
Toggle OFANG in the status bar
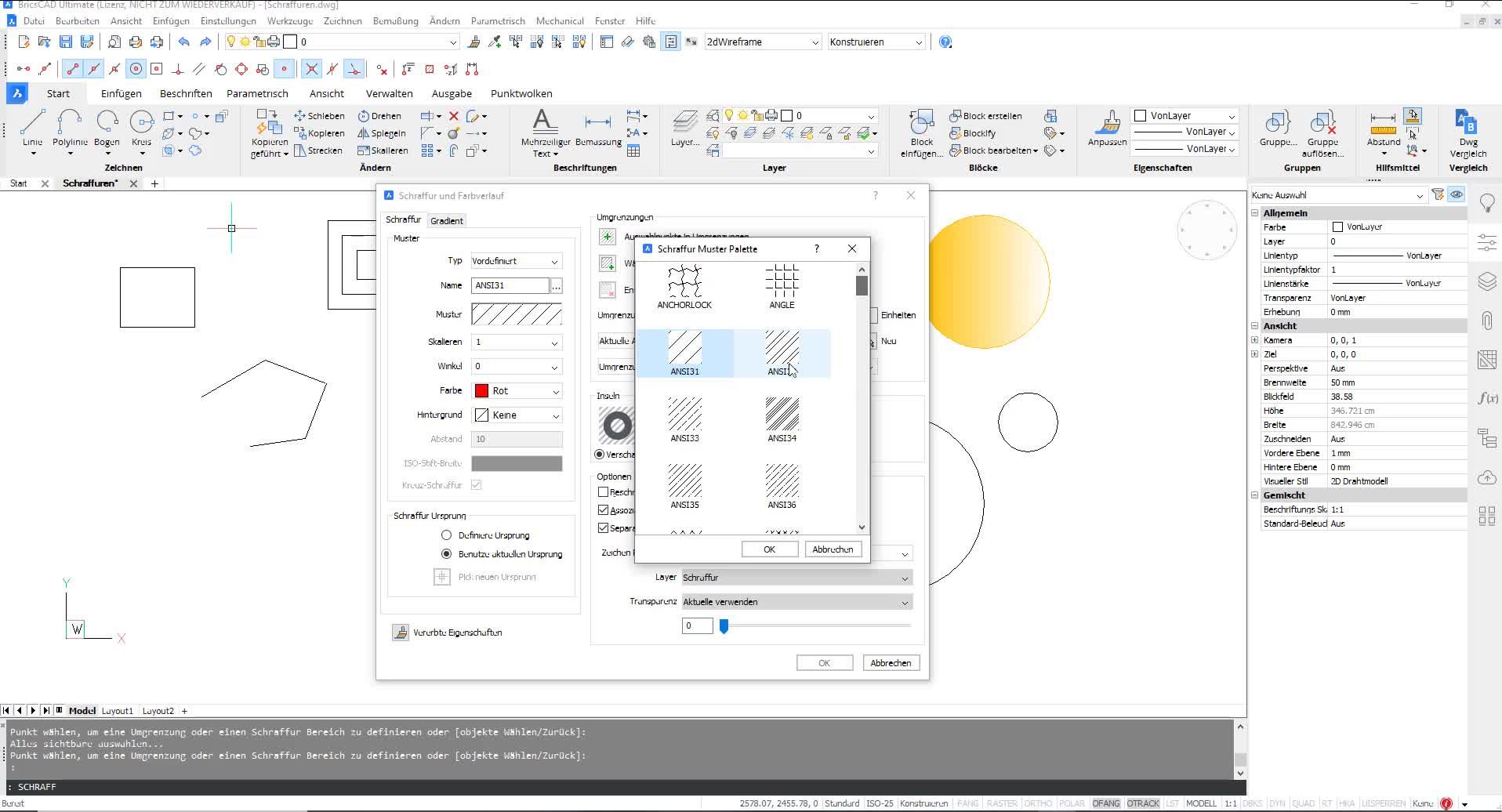[x=1105, y=803]
